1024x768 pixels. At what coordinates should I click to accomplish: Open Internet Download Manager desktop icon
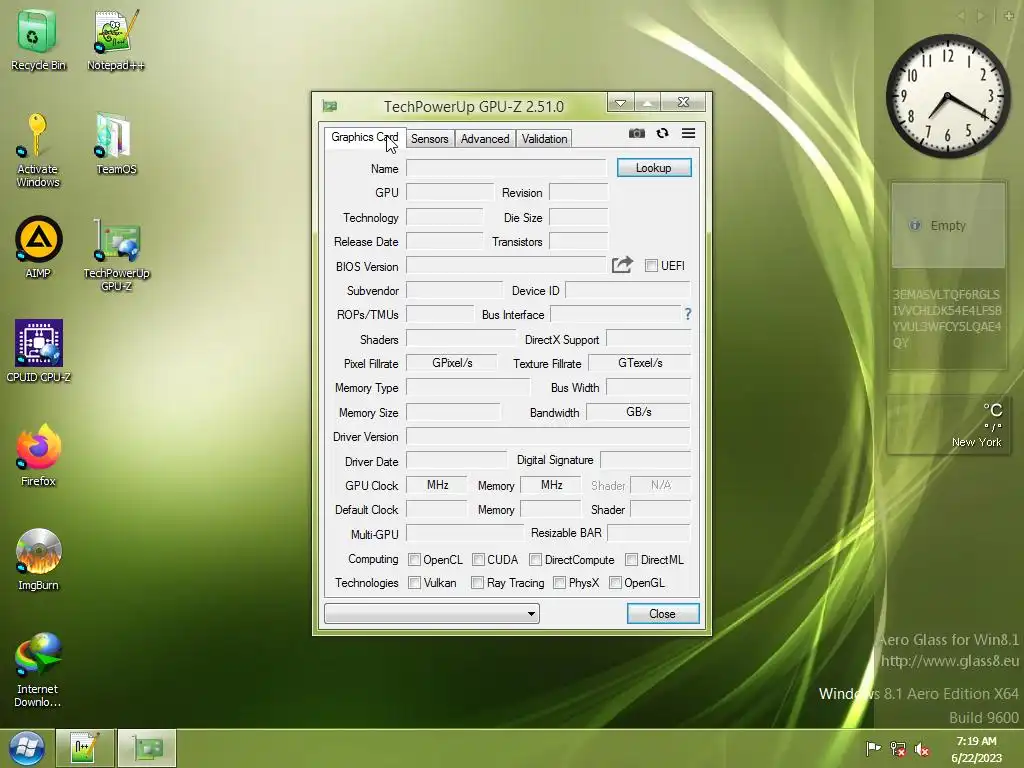point(38,670)
